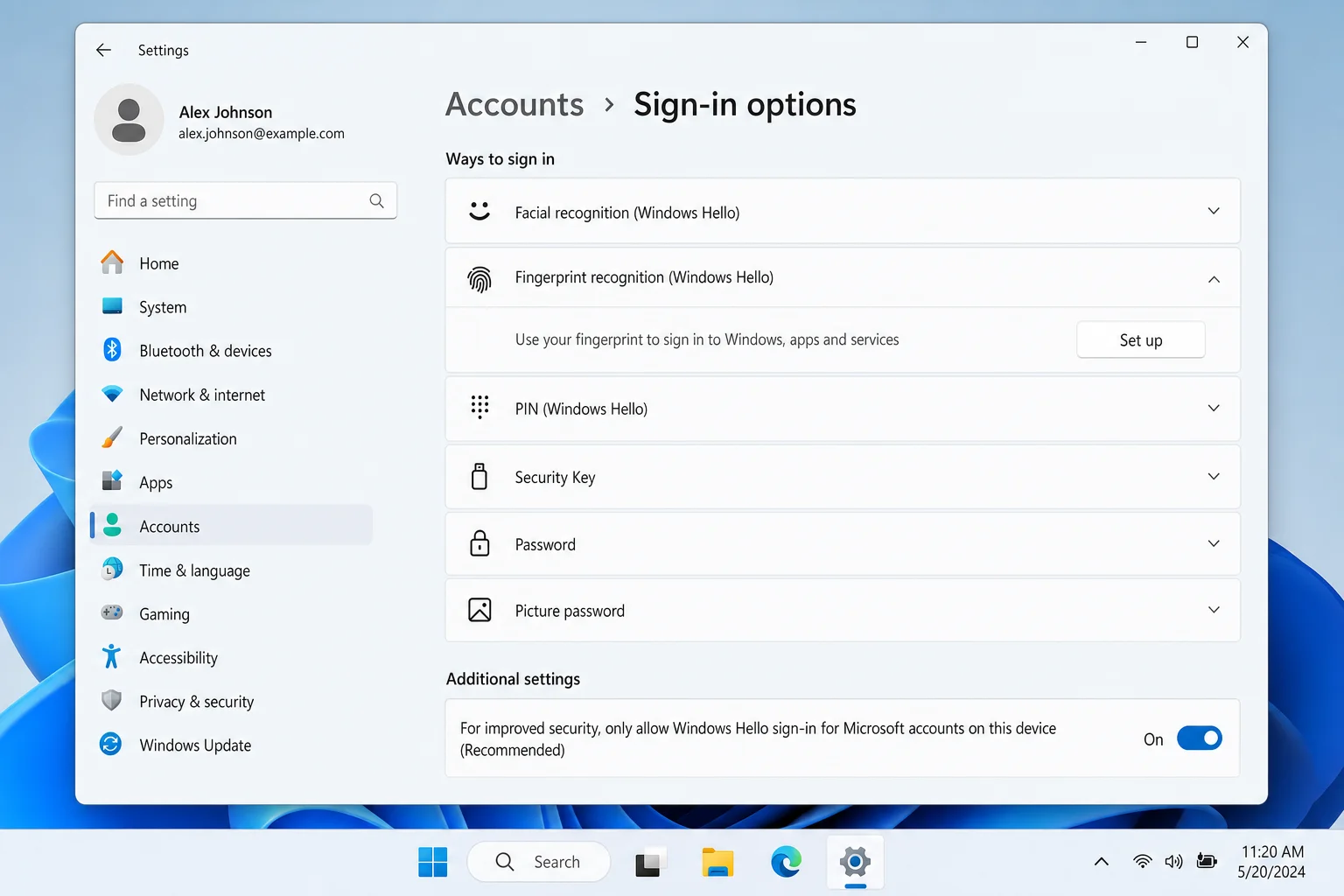Select Network & internet
The width and height of the screenshot is (1344, 896).
(x=231, y=395)
